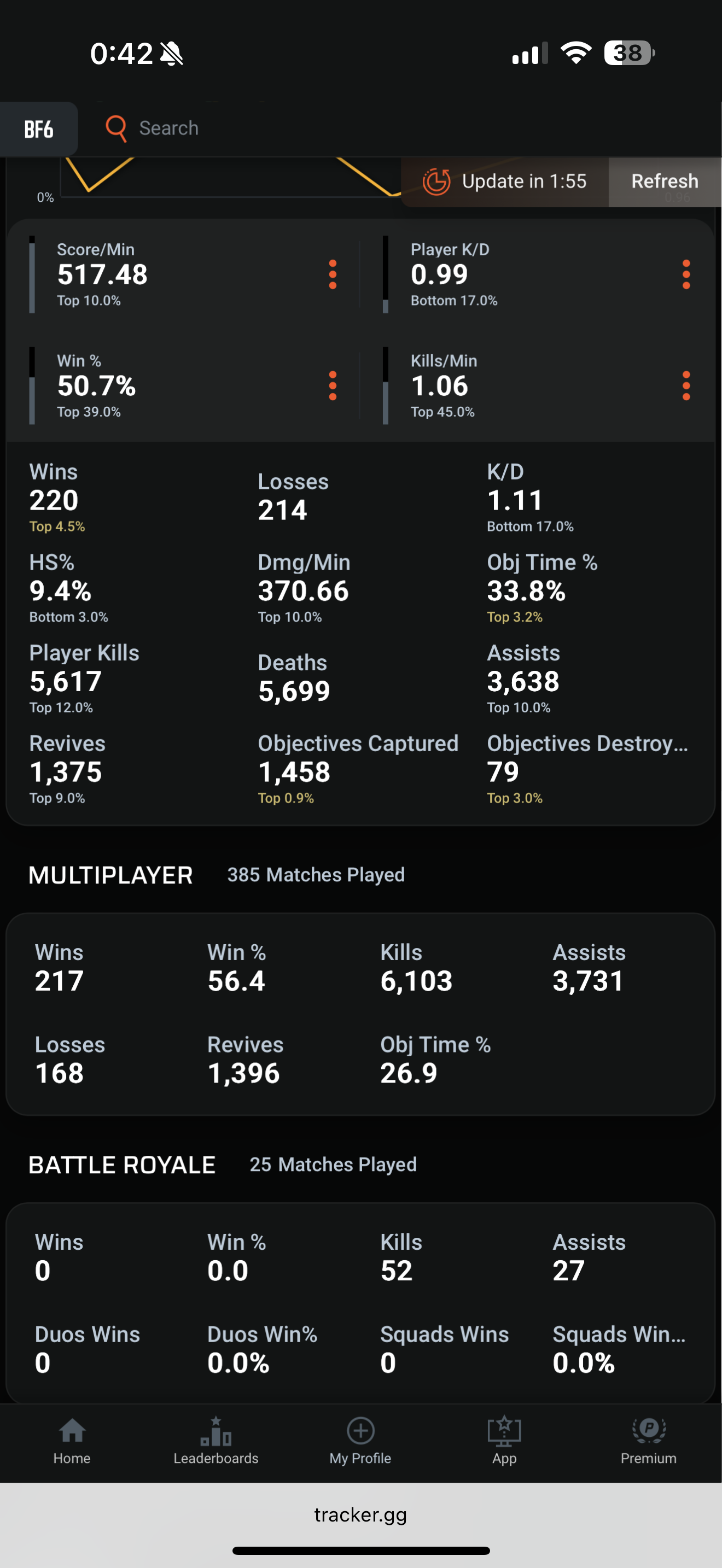Expand Win % options three-dot menu
Screen dimensions: 722x1568
[x=333, y=386]
